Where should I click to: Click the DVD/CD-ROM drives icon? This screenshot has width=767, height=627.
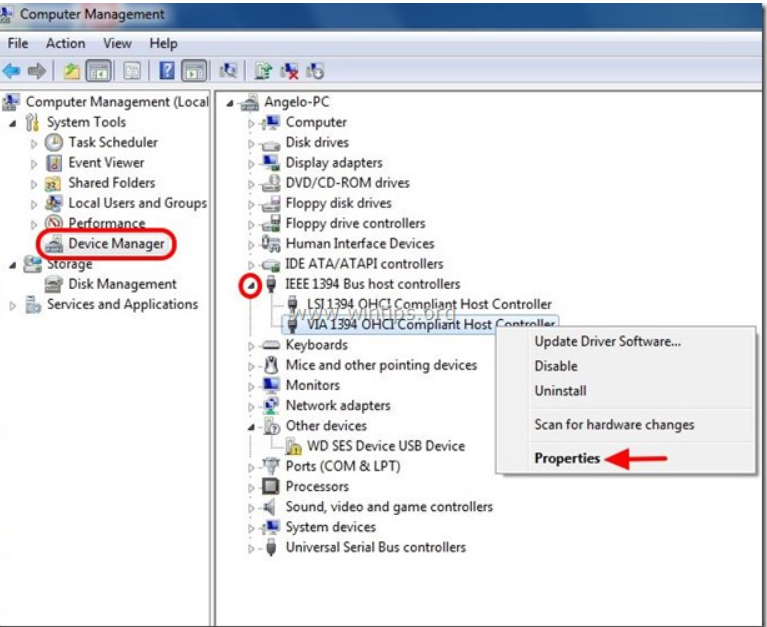tap(271, 182)
